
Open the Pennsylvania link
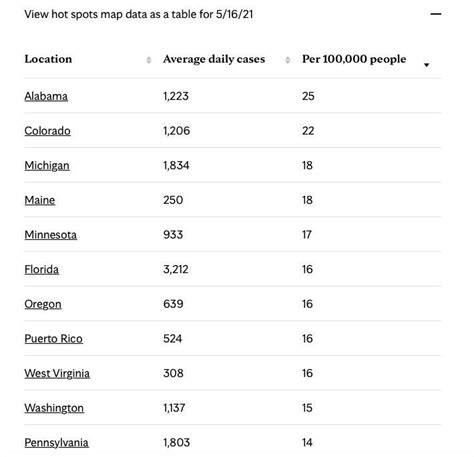(x=56, y=443)
